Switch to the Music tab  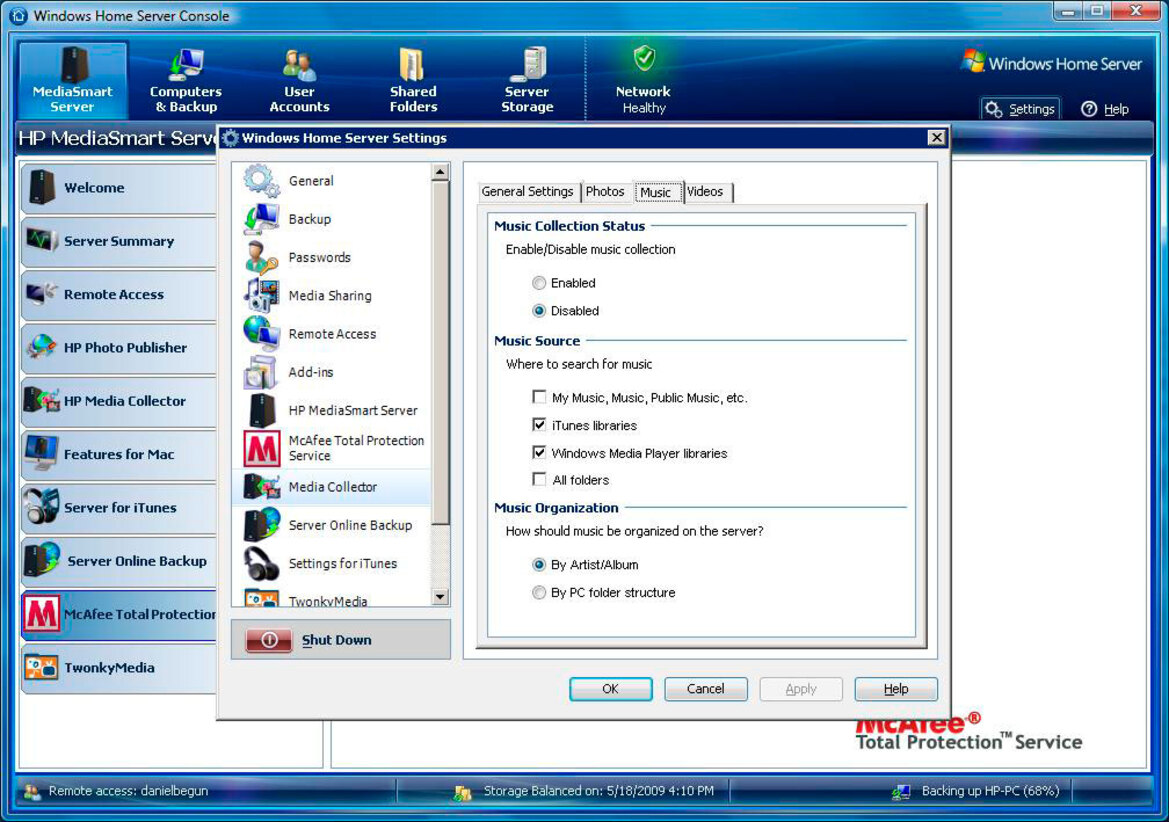coord(656,192)
